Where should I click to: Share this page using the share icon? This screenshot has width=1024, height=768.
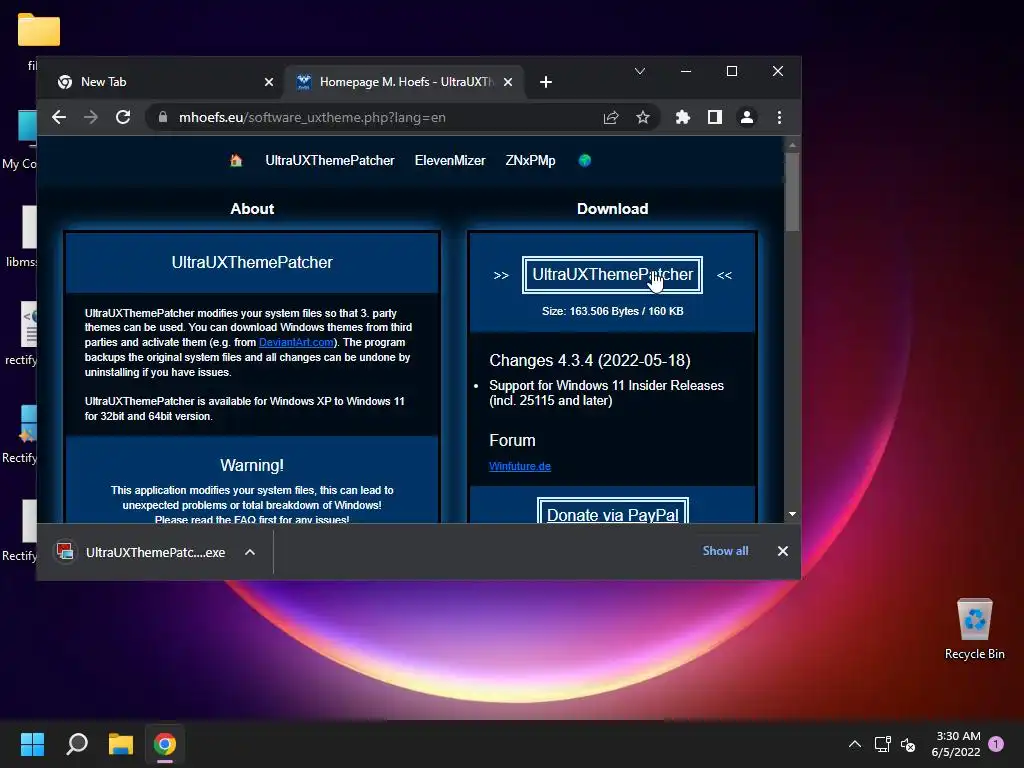(x=611, y=118)
